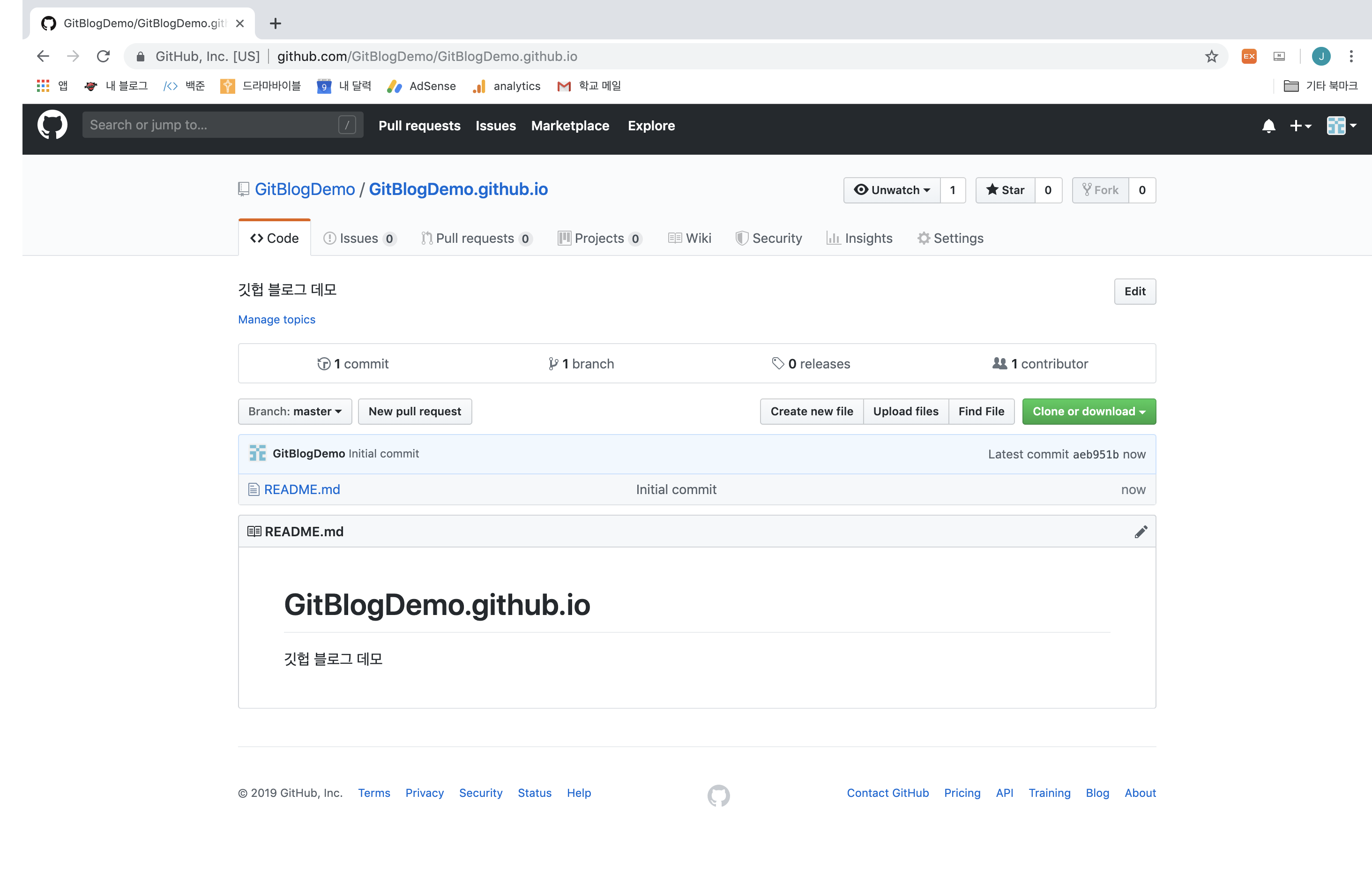This screenshot has height=870, width=1372.
Task: Reload the page with the refresh icon
Action: (103, 56)
